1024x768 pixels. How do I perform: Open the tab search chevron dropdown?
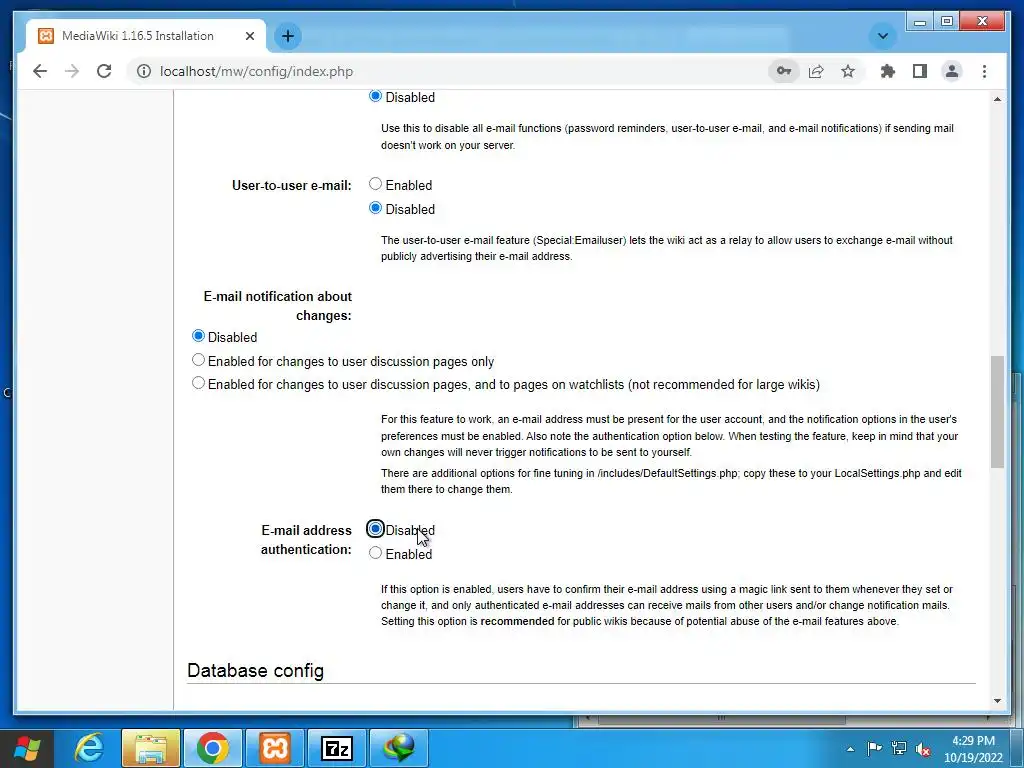882,36
